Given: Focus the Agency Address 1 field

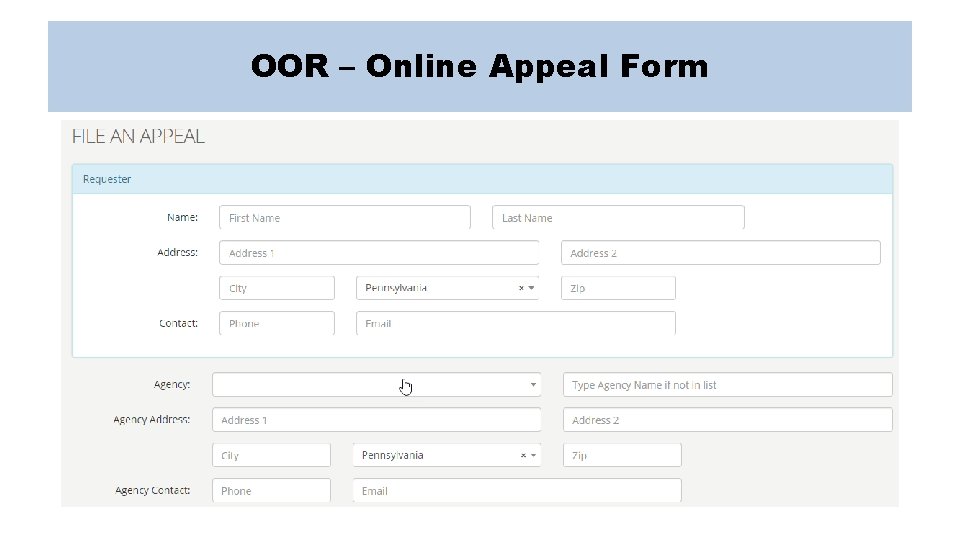Looking at the screenshot, I should [x=377, y=420].
